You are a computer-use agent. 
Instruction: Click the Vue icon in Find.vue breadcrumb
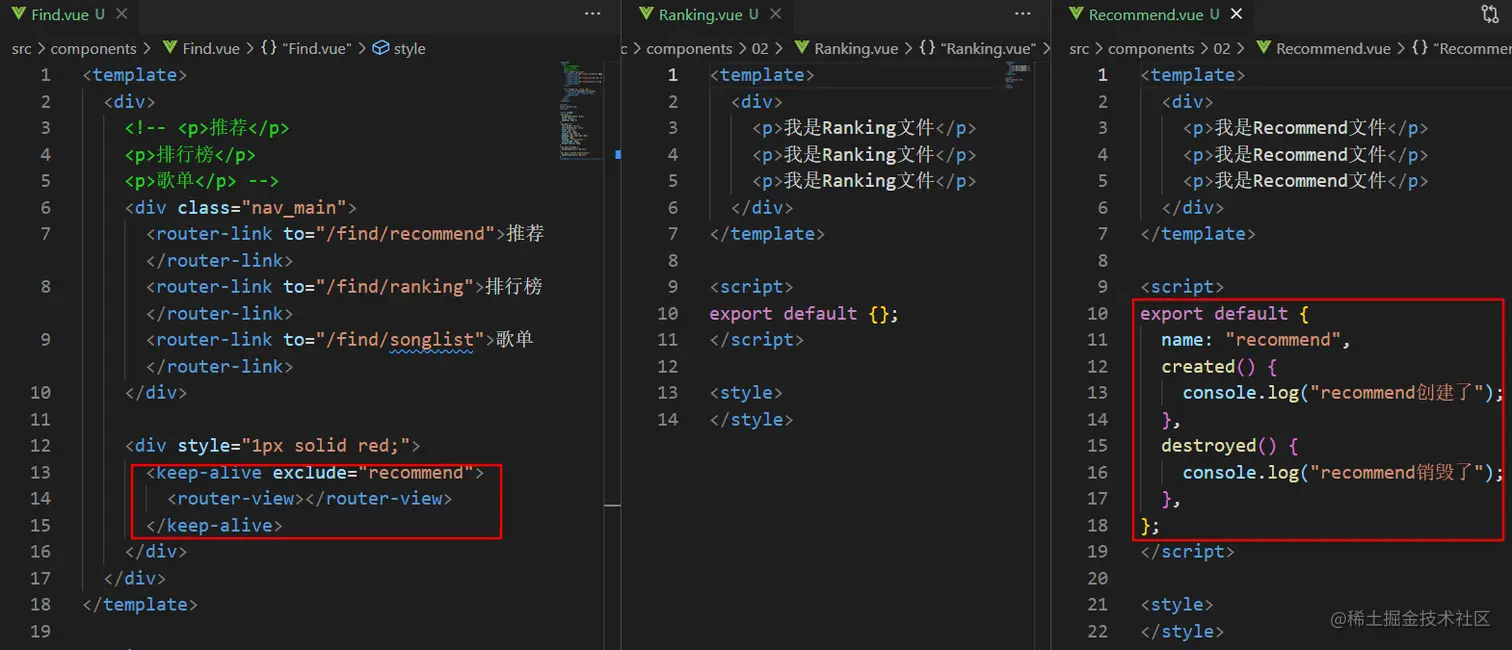(169, 48)
